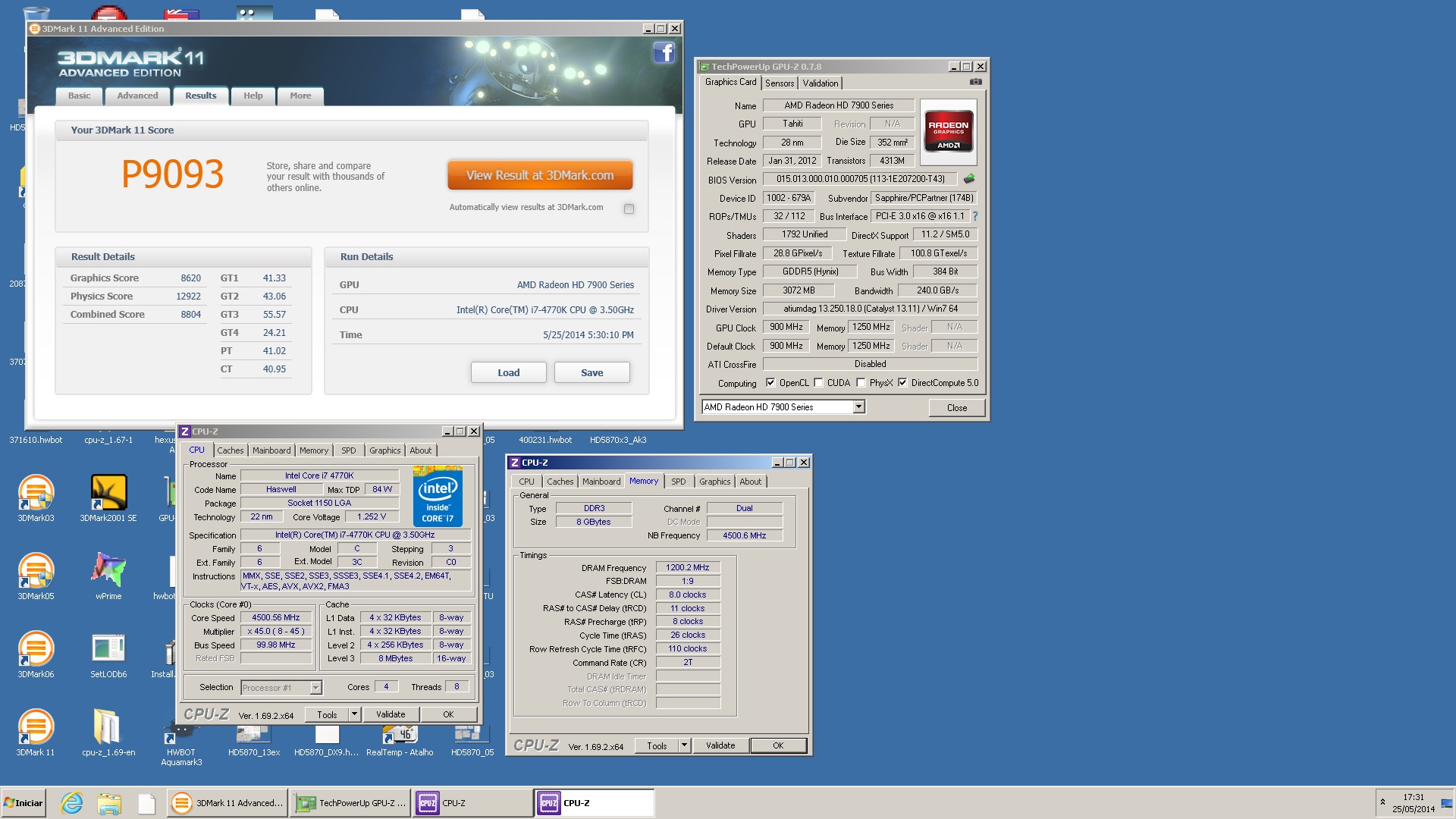Screen dimensions: 1456x819
Task: Click the Radeon Graphics logo in GPU-Z
Action: click(949, 130)
